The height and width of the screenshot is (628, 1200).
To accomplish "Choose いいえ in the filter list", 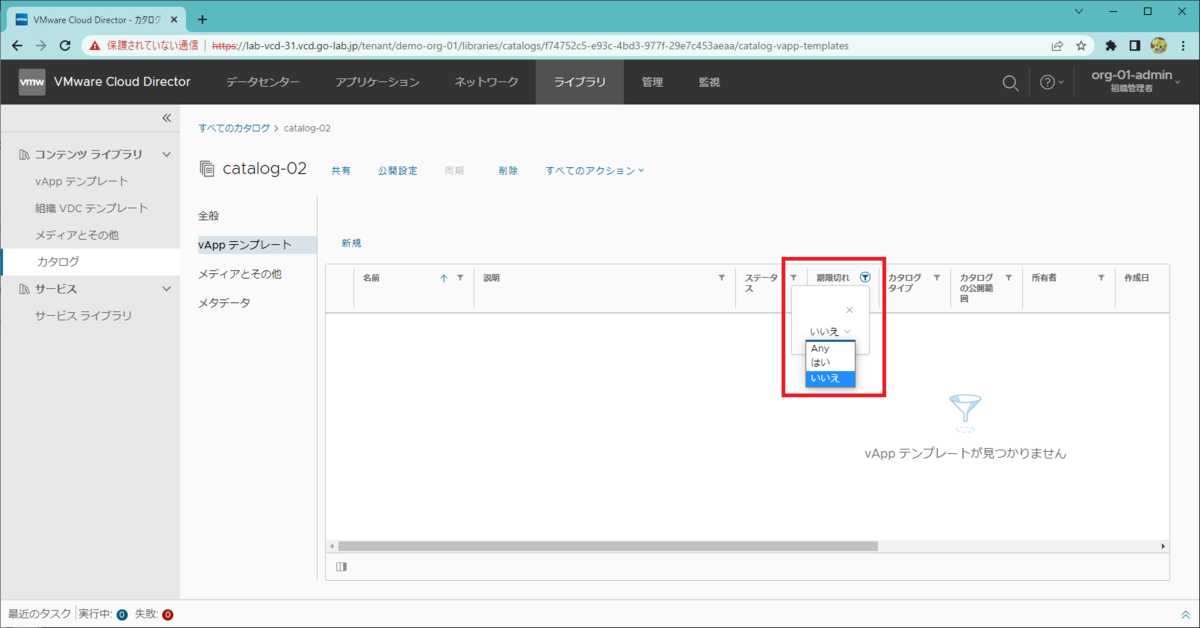I will [830, 378].
